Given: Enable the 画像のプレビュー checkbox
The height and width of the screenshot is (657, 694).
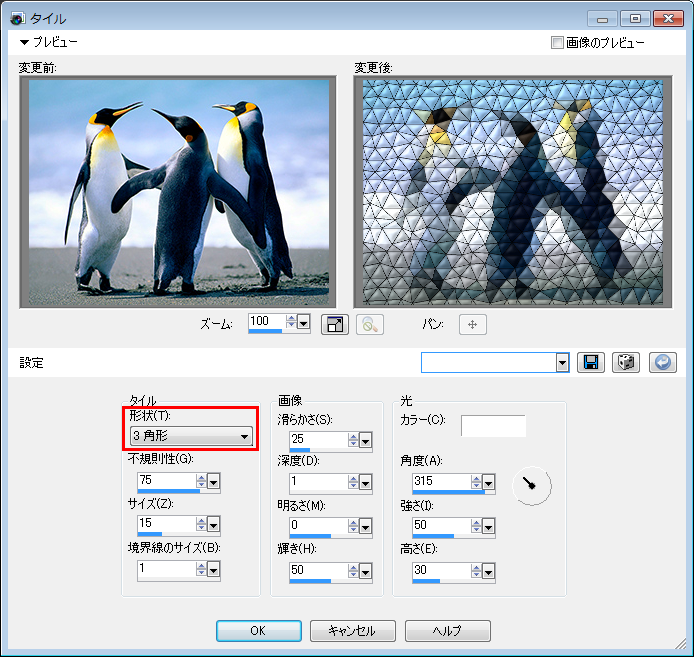Looking at the screenshot, I should [x=557, y=43].
